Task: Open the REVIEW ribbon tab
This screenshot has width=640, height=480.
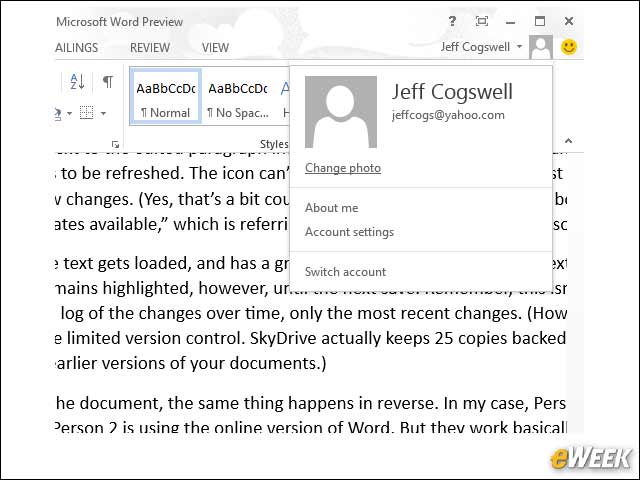Action: click(150, 48)
